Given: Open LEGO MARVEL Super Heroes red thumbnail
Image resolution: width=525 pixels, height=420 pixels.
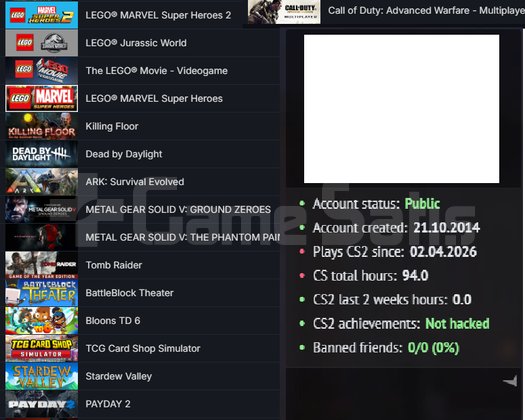Looking at the screenshot, I should coord(42,98).
